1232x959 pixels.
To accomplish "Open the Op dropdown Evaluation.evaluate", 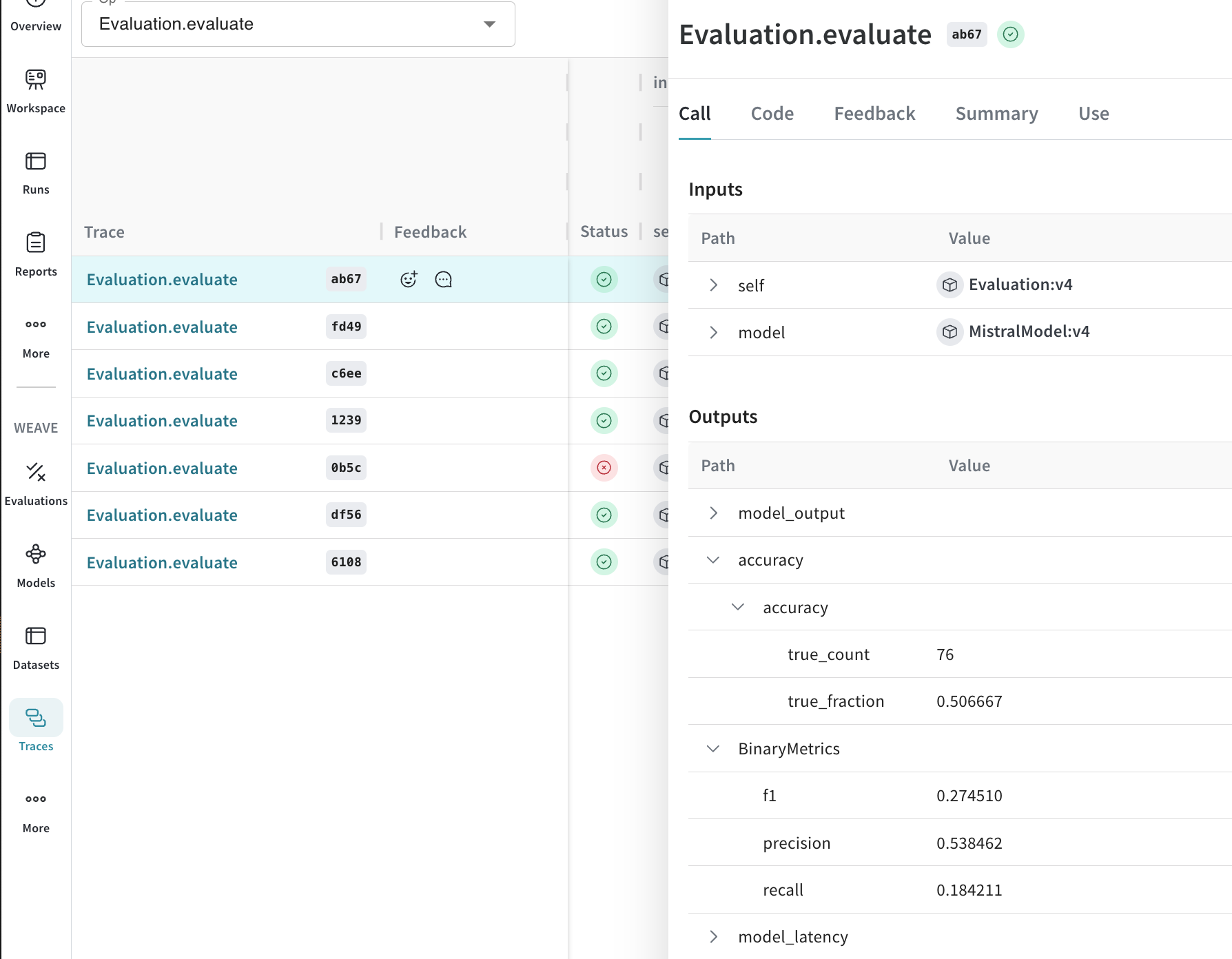I will [298, 24].
